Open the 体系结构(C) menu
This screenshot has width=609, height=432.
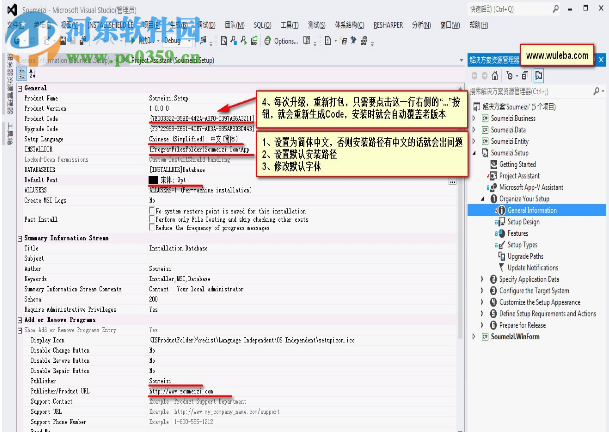coord(349,25)
